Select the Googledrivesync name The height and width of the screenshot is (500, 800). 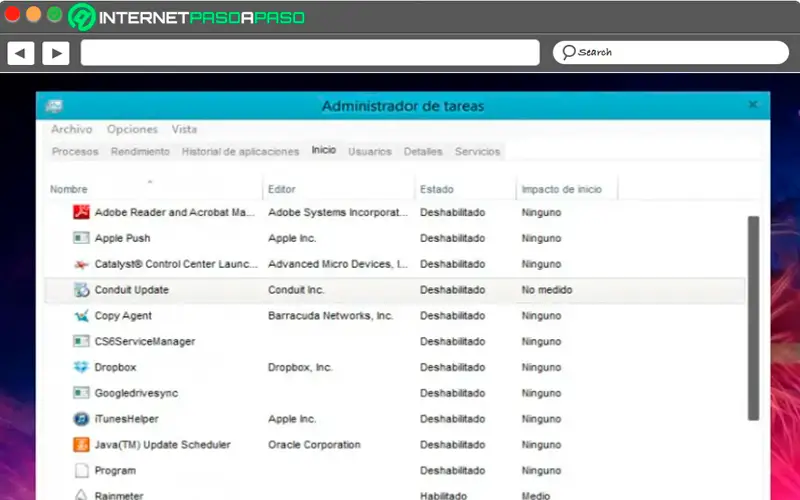tap(136, 393)
